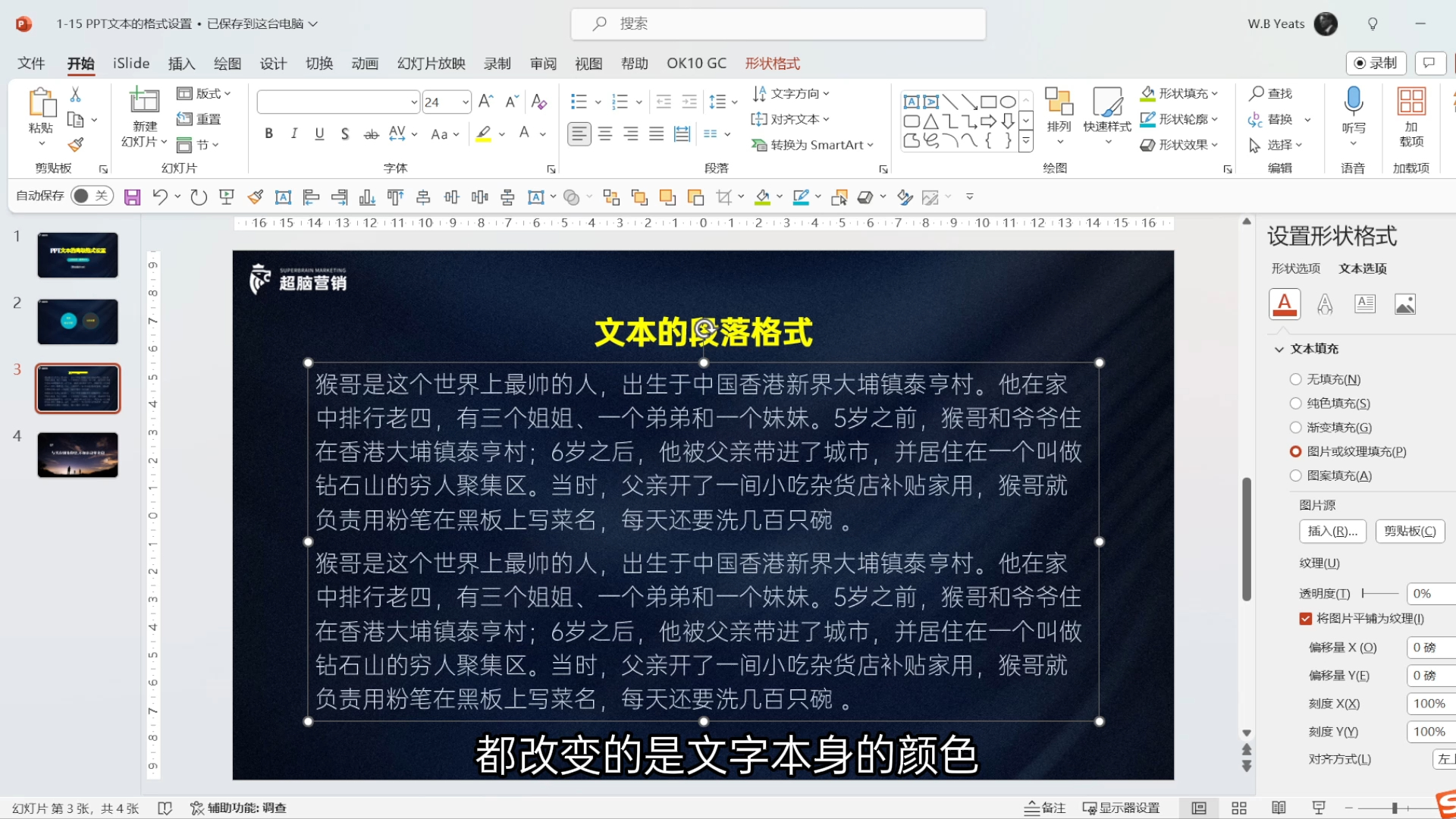This screenshot has height=819, width=1456.
Task: Toggle Bold formatting
Action: pos(268,133)
